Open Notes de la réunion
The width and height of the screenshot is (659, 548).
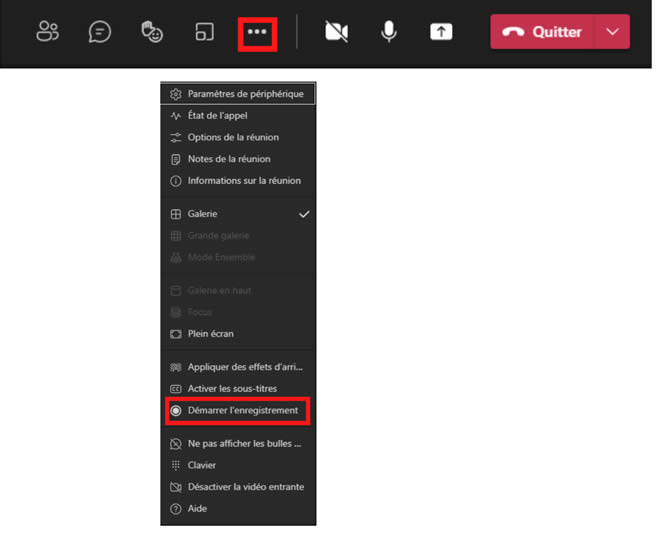click(x=238, y=159)
